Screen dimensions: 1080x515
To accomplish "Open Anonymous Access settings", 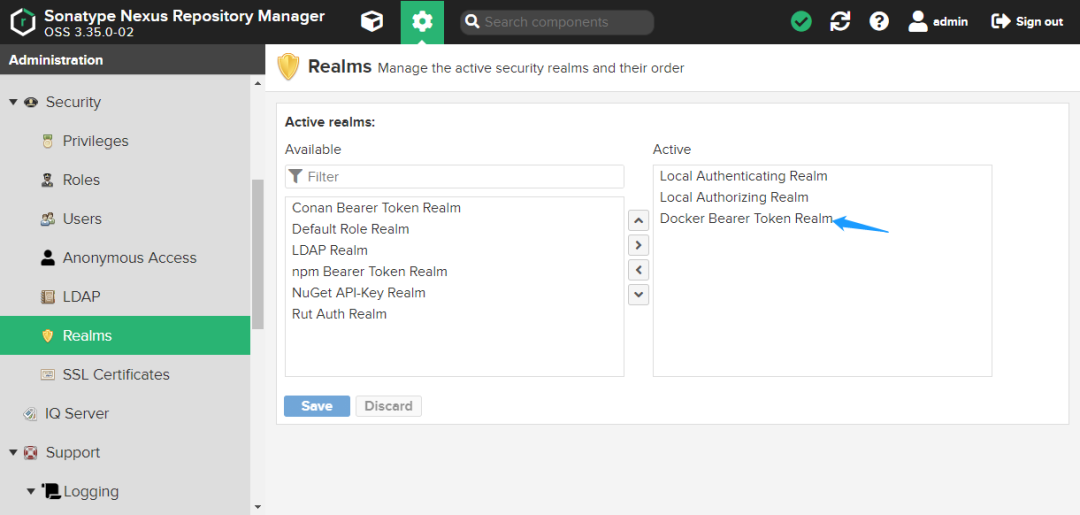I will (x=129, y=258).
